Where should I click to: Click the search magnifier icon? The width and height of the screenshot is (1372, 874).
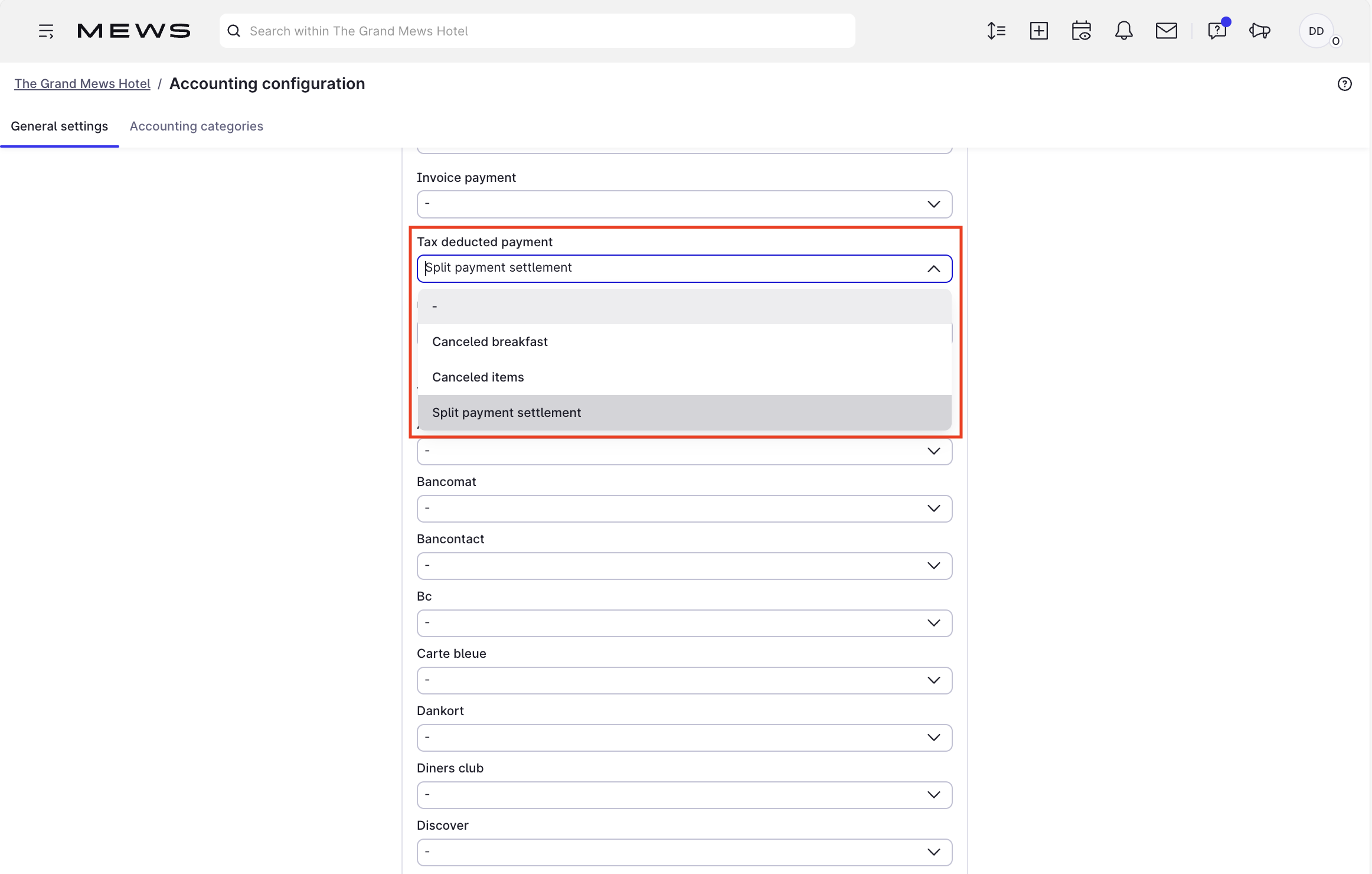[234, 31]
